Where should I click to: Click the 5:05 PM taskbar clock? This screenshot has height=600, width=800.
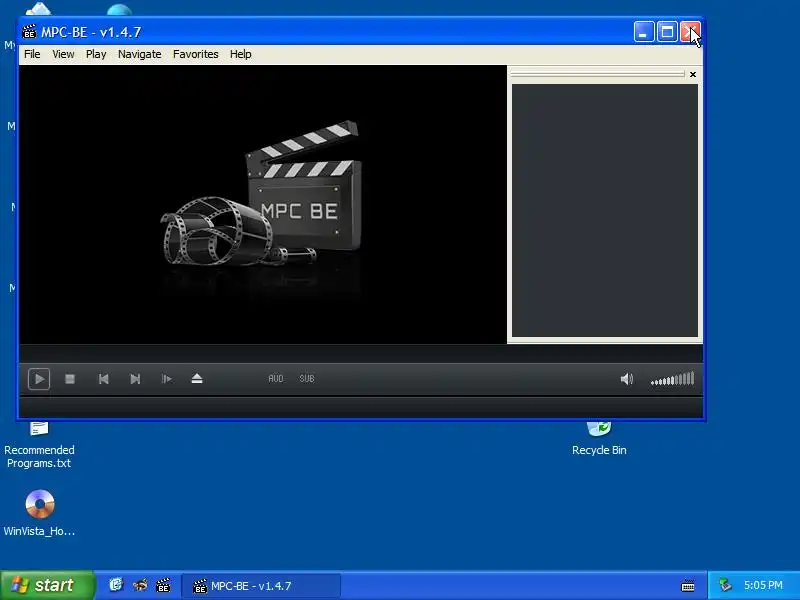[763, 585]
